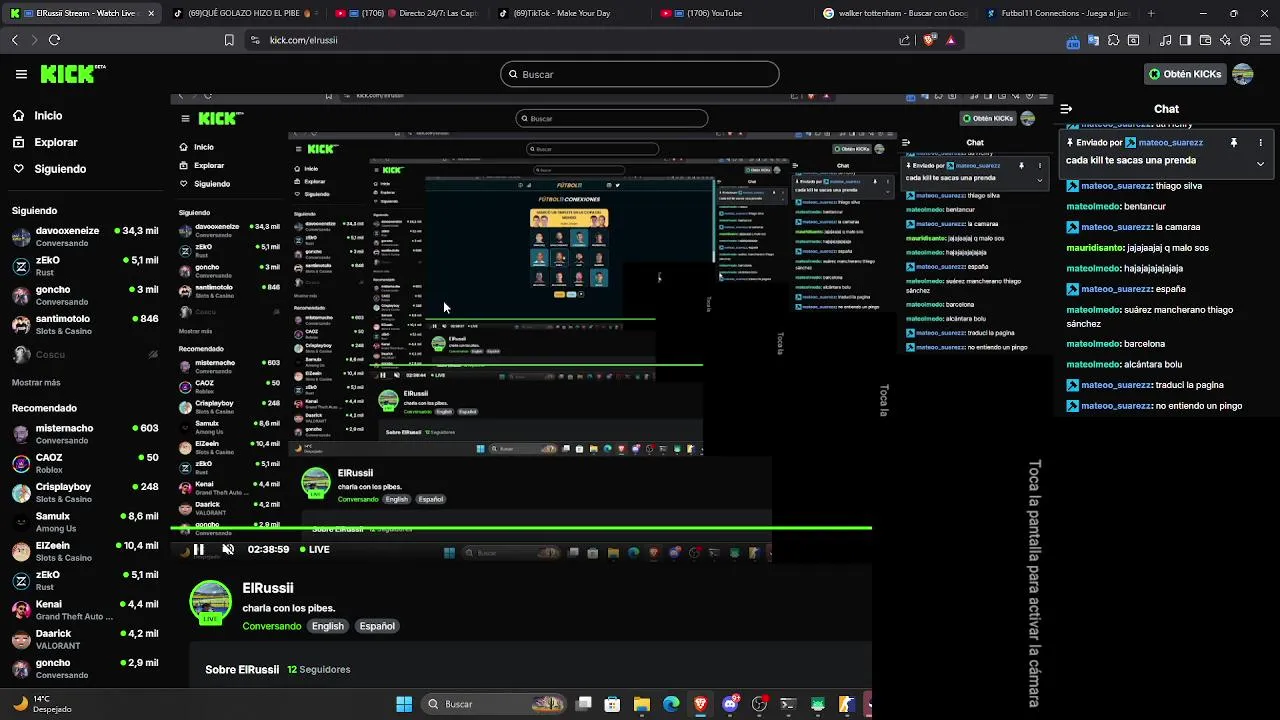Select the Español tag
1280x720 pixels.
point(377,626)
